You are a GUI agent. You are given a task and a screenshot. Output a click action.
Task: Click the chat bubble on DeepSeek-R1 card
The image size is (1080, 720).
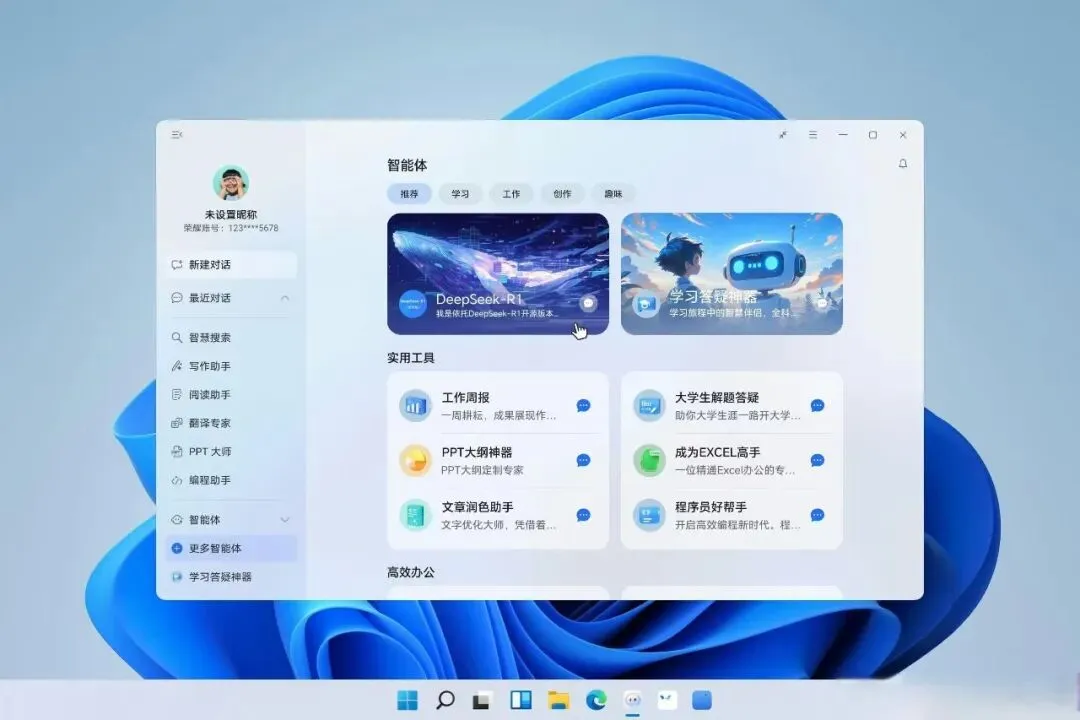[x=588, y=303]
